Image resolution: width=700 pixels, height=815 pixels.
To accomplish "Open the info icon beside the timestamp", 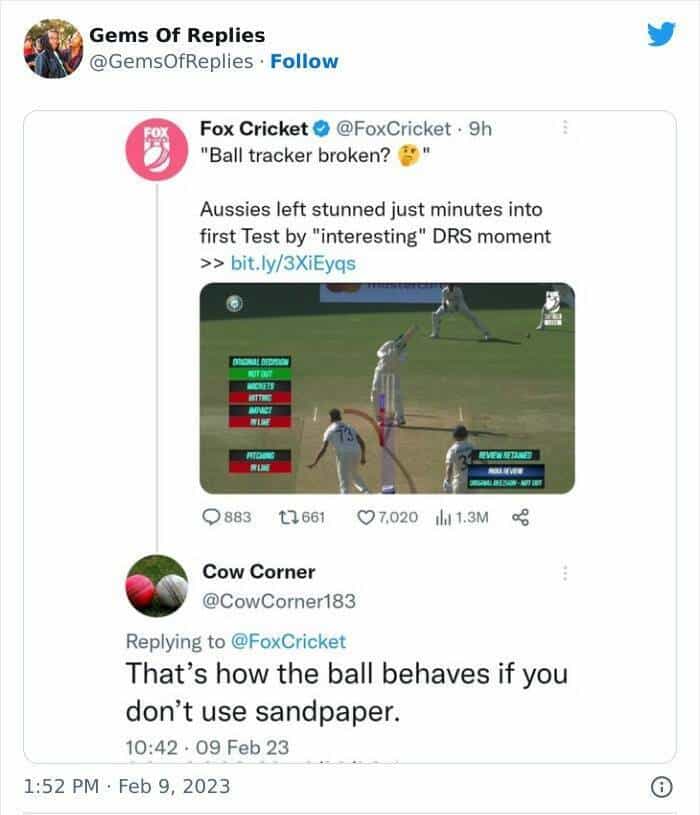I will [x=660, y=787].
